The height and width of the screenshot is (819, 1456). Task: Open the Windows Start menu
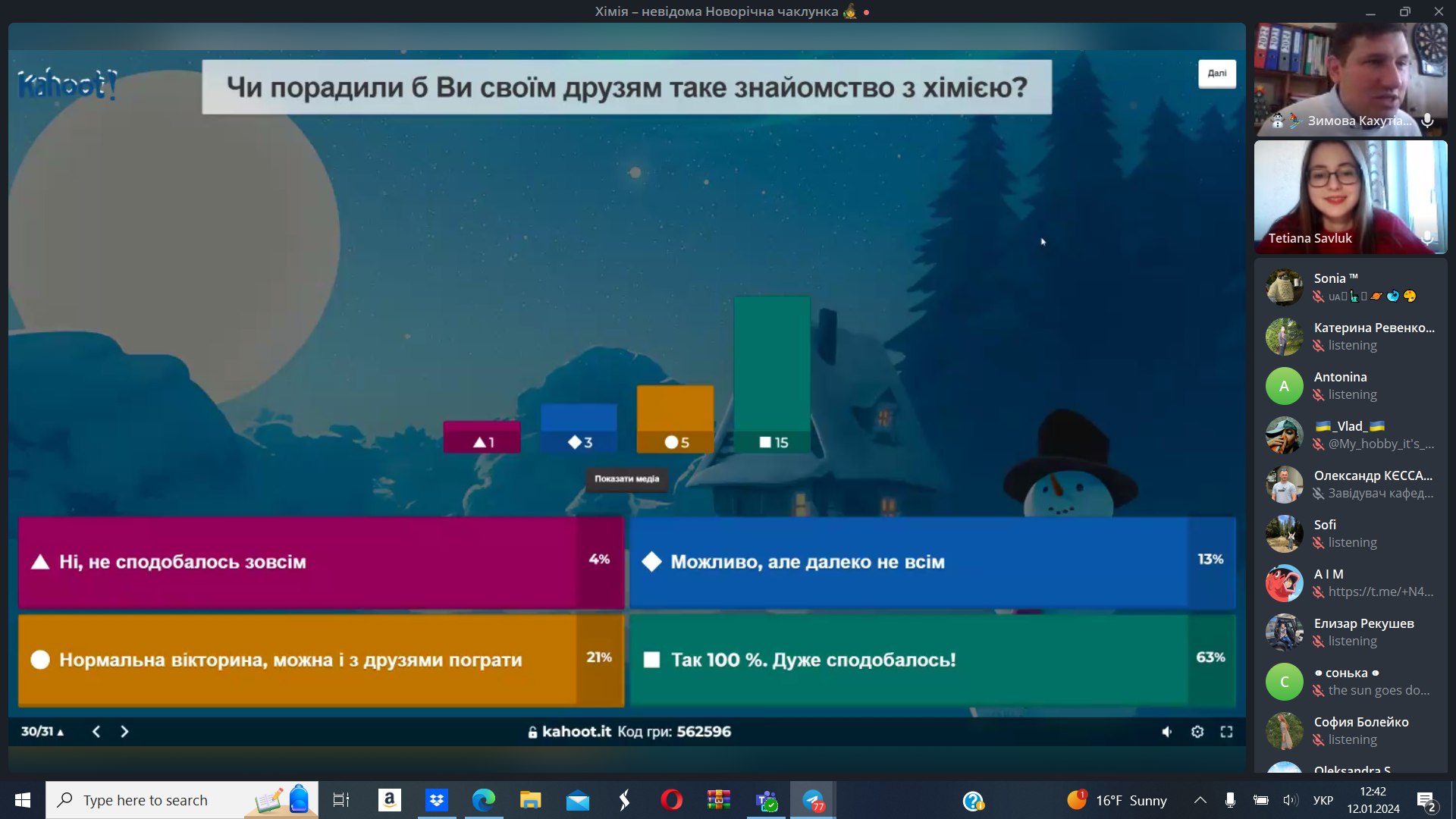click(x=22, y=800)
